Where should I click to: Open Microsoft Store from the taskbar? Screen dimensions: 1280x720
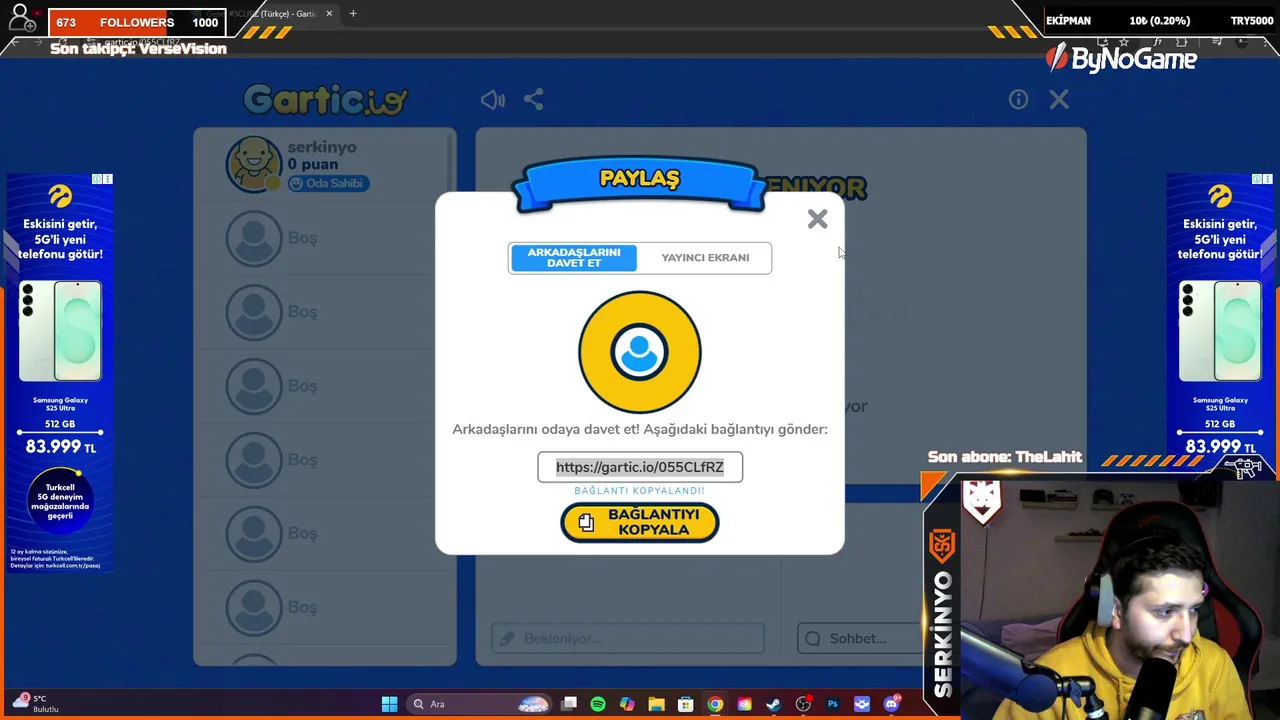click(685, 704)
